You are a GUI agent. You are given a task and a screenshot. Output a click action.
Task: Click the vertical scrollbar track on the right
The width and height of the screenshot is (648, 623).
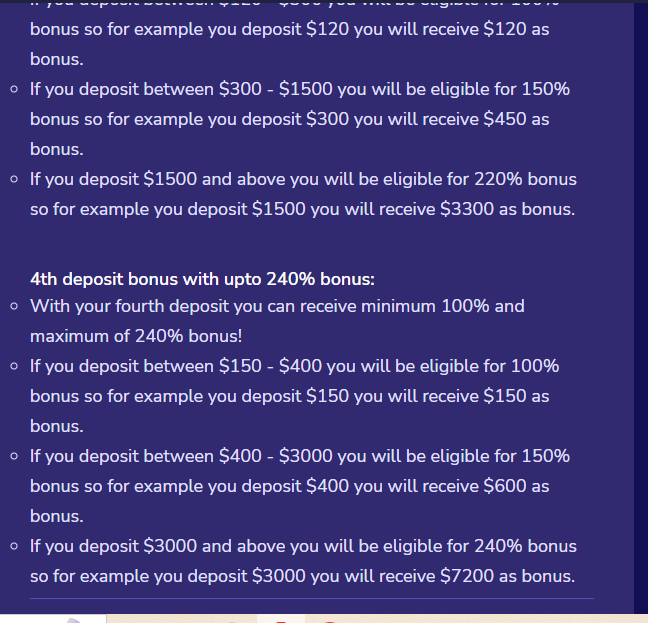point(641,308)
